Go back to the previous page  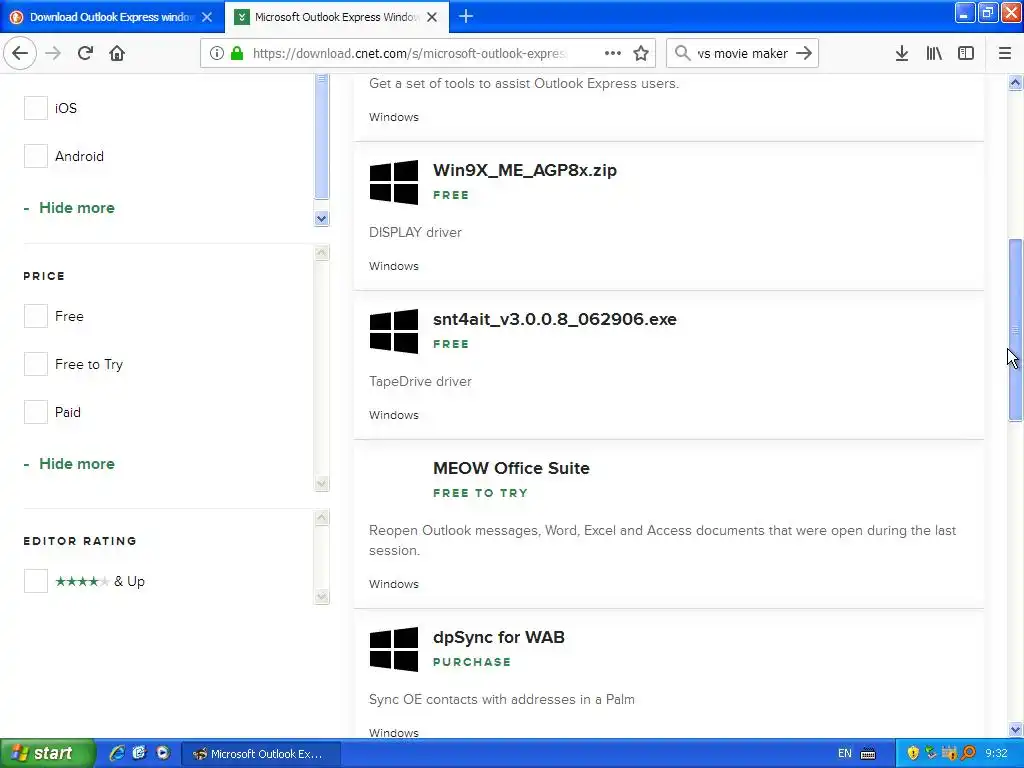coord(20,53)
